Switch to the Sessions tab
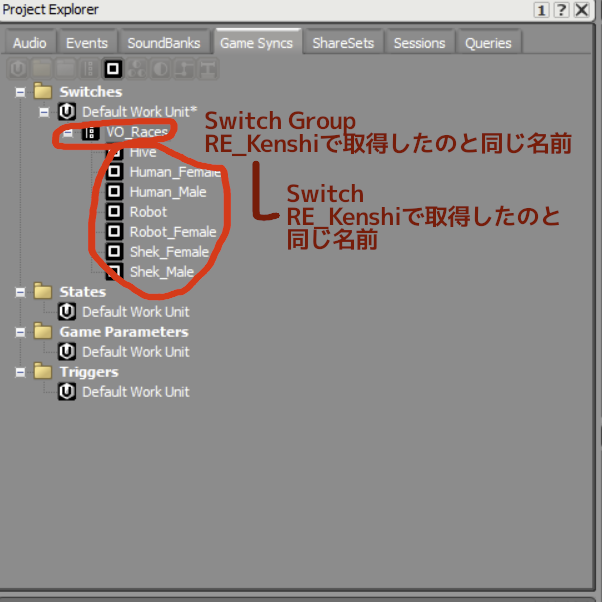Screen dimensions: 602x602 (420, 43)
